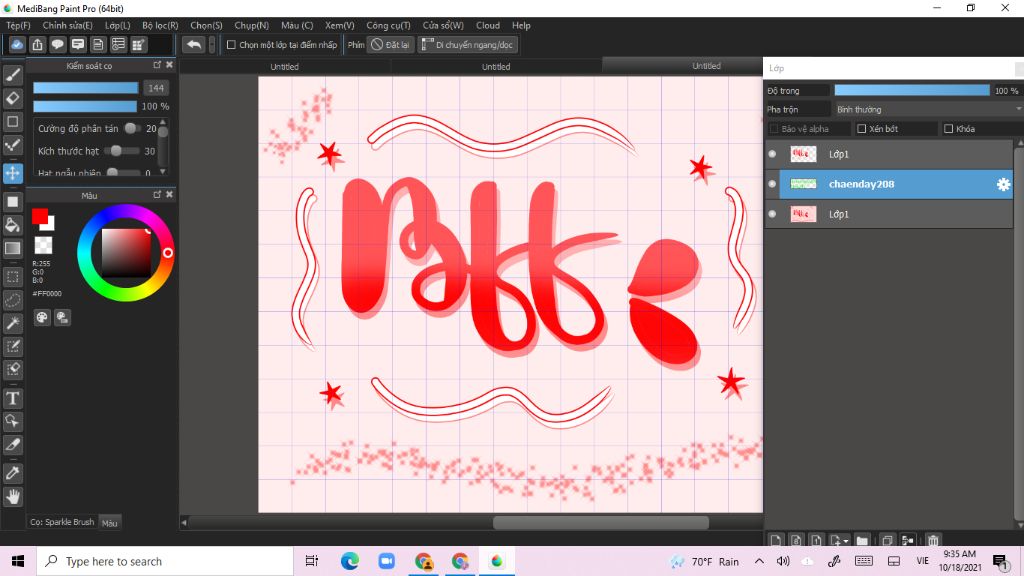Select the Dot/polyline tool
Image resolution: width=1024 pixels, height=576 pixels.
tap(12, 145)
